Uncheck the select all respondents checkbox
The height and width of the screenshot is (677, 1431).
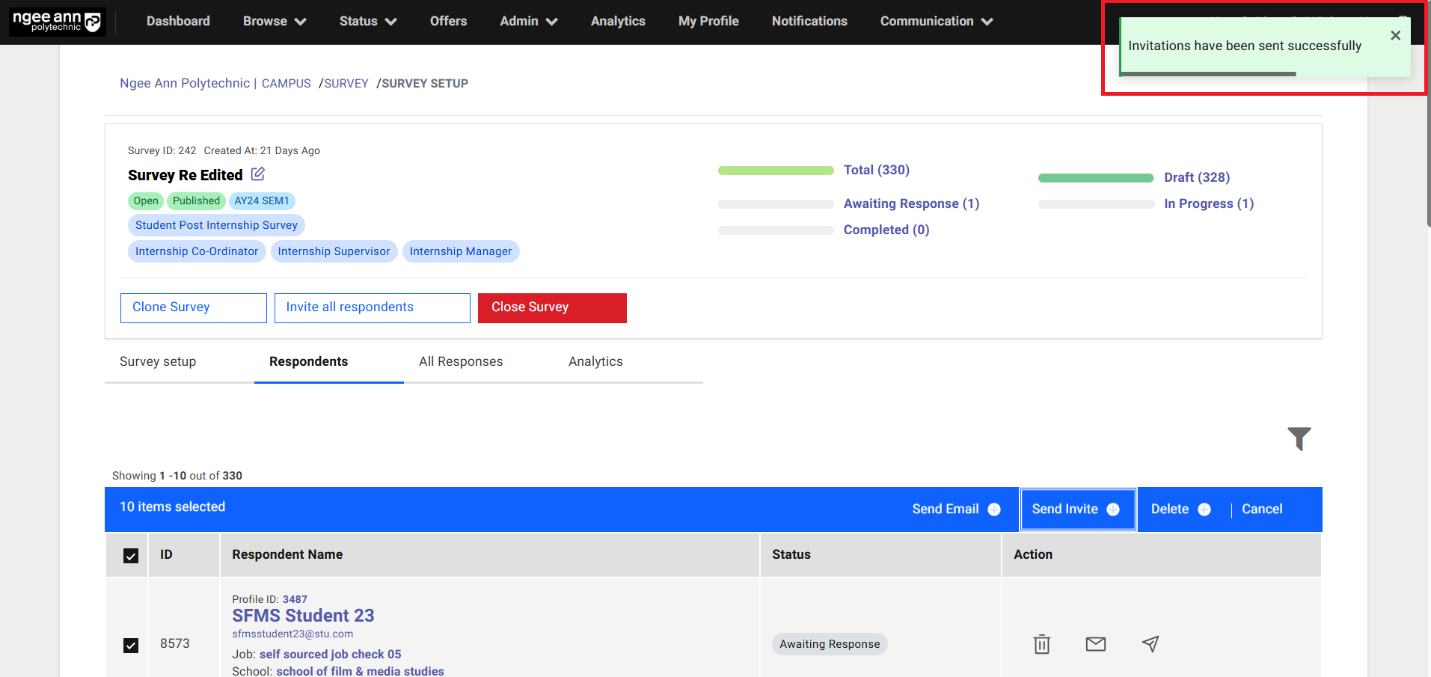[131, 555]
